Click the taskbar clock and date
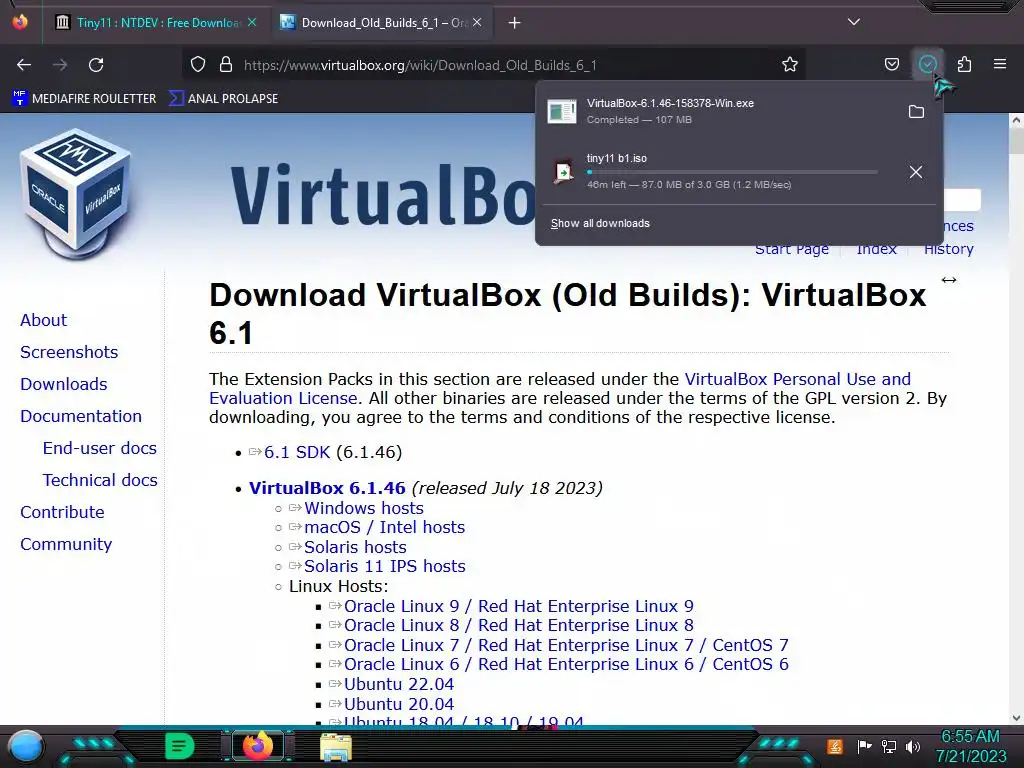1024x768 pixels. point(971,746)
